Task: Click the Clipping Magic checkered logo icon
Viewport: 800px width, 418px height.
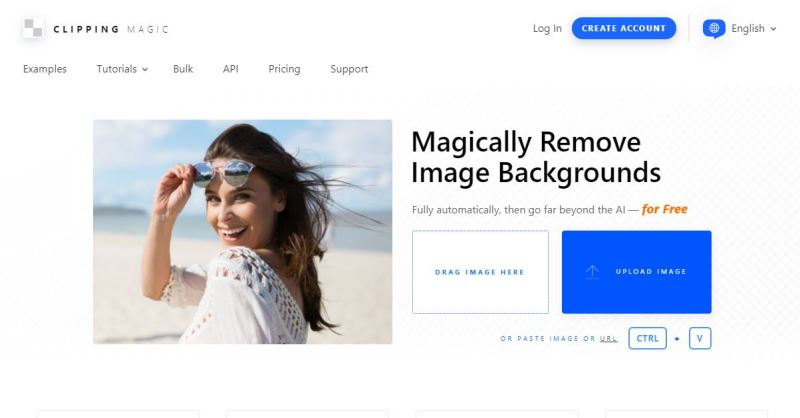Action: (x=33, y=28)
